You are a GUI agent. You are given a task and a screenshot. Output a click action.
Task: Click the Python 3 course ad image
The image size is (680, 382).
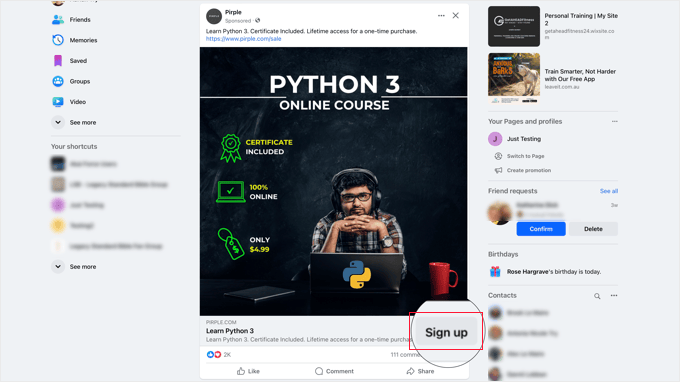333,181
